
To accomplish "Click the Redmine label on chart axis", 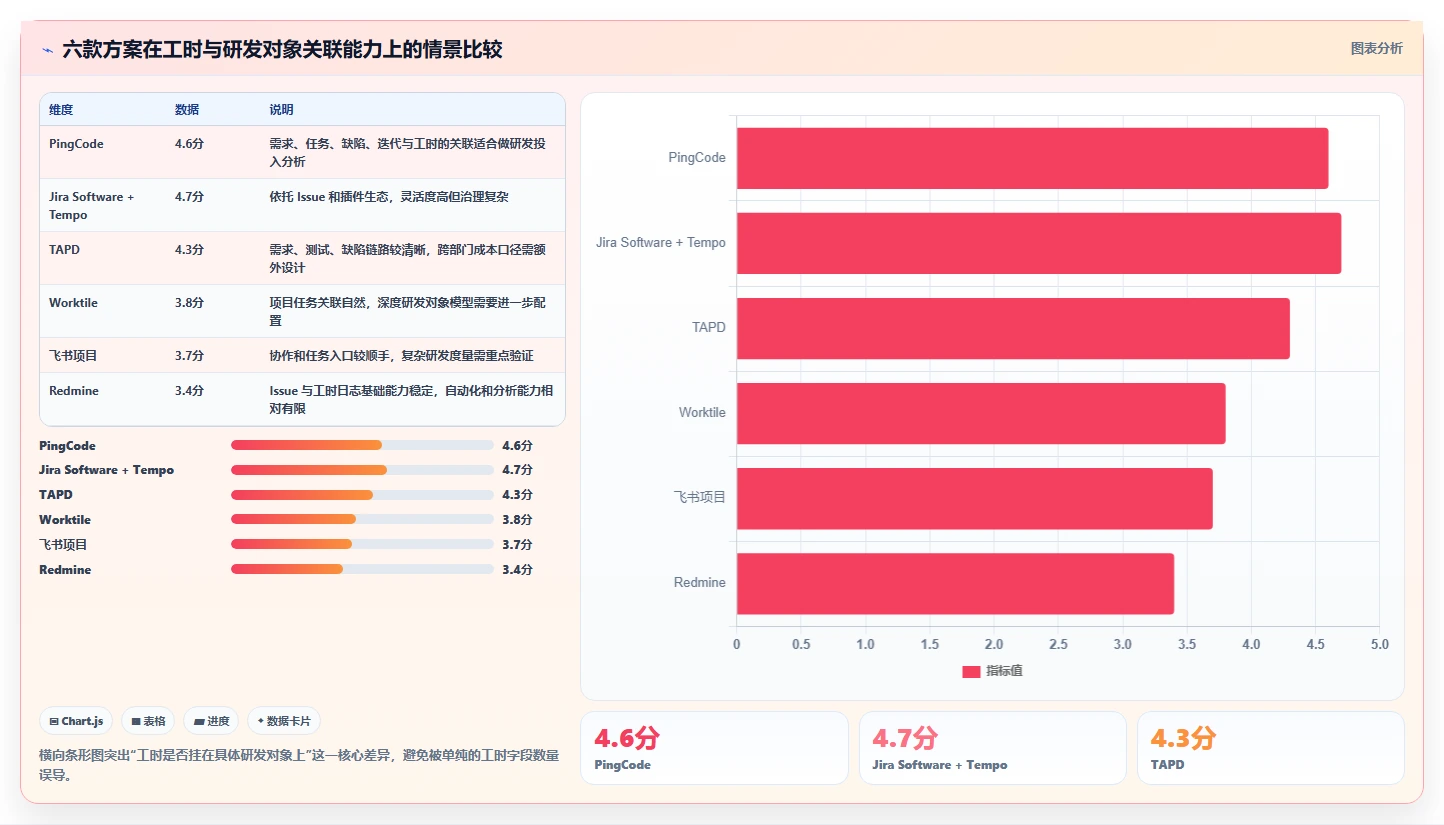I will pyautogui.click(x=700, y=583).
